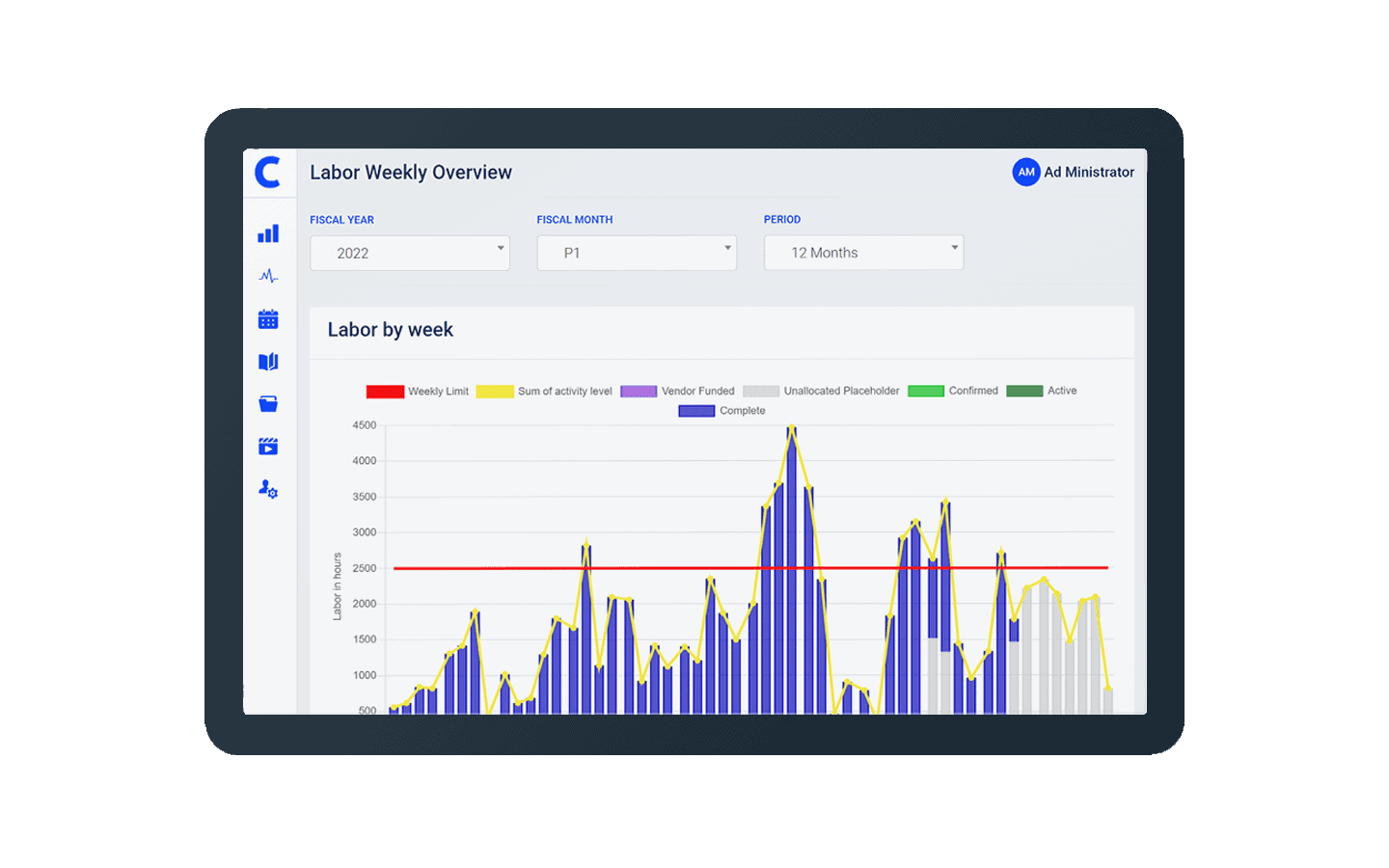Click the AM user avatar badge
Screen dimensions: 1389x868
click(x=1025, y=173)
